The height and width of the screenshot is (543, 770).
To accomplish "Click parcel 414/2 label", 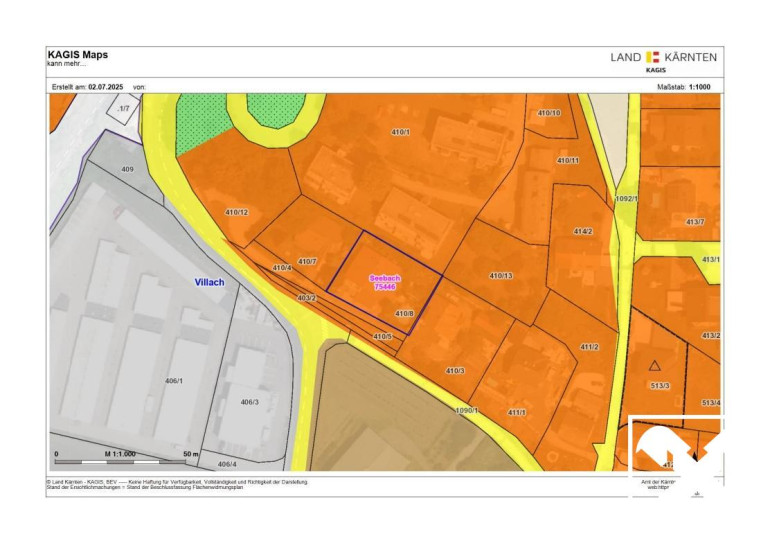I will [582, 231].
